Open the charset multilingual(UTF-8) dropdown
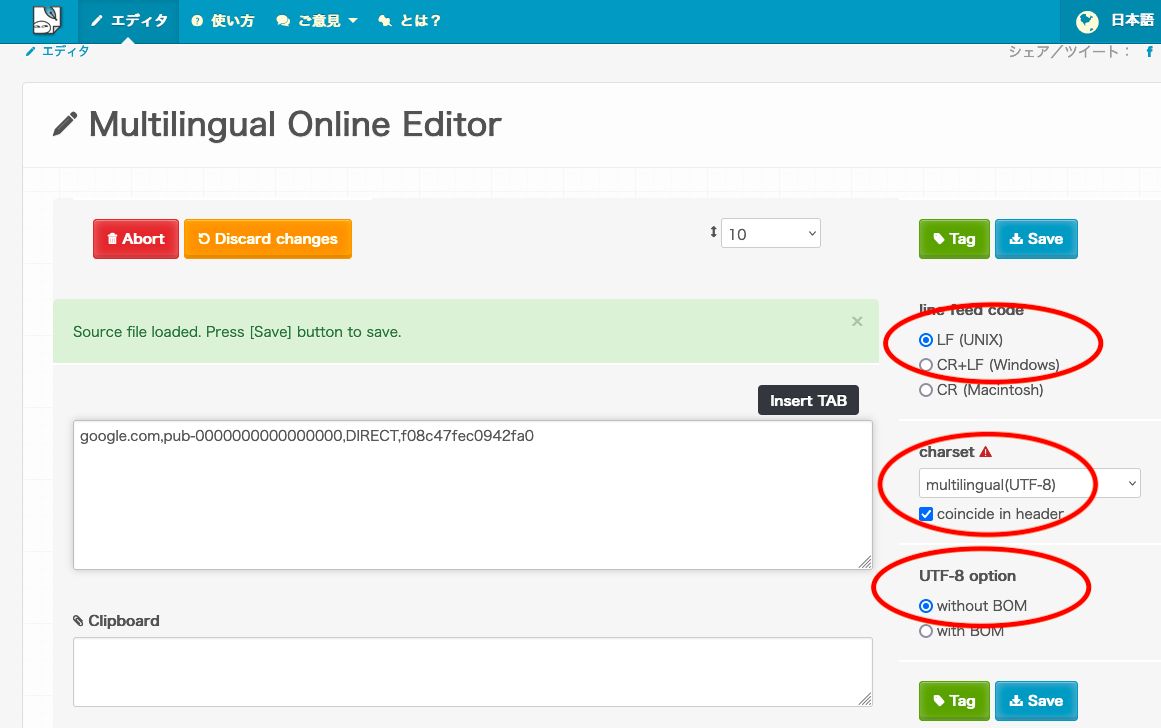This screenshot has width=1161, height=728. click(x=1029, y=484)
